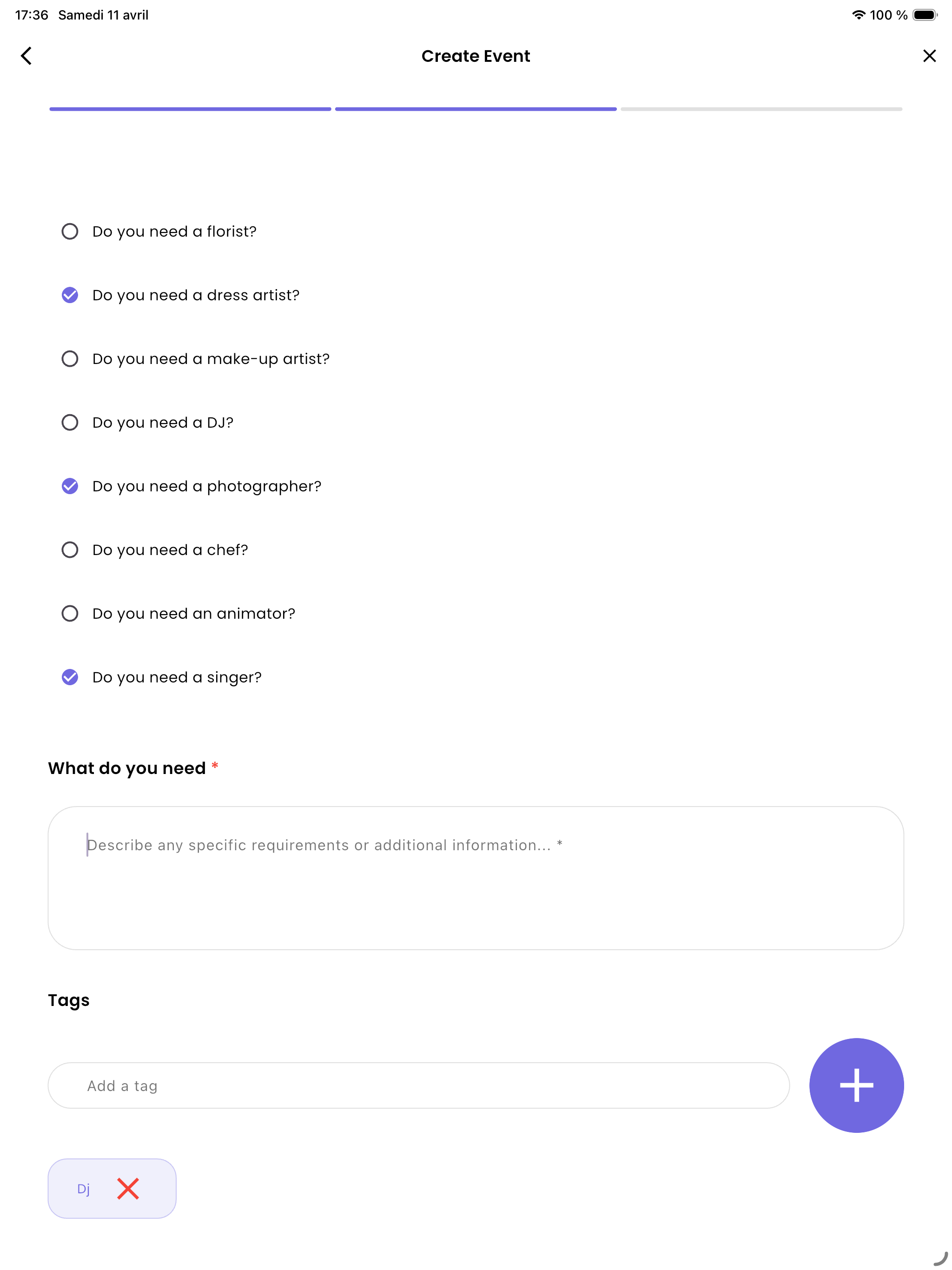Select the Dj tag chip
The image size is (952, 1270).
112,1189
